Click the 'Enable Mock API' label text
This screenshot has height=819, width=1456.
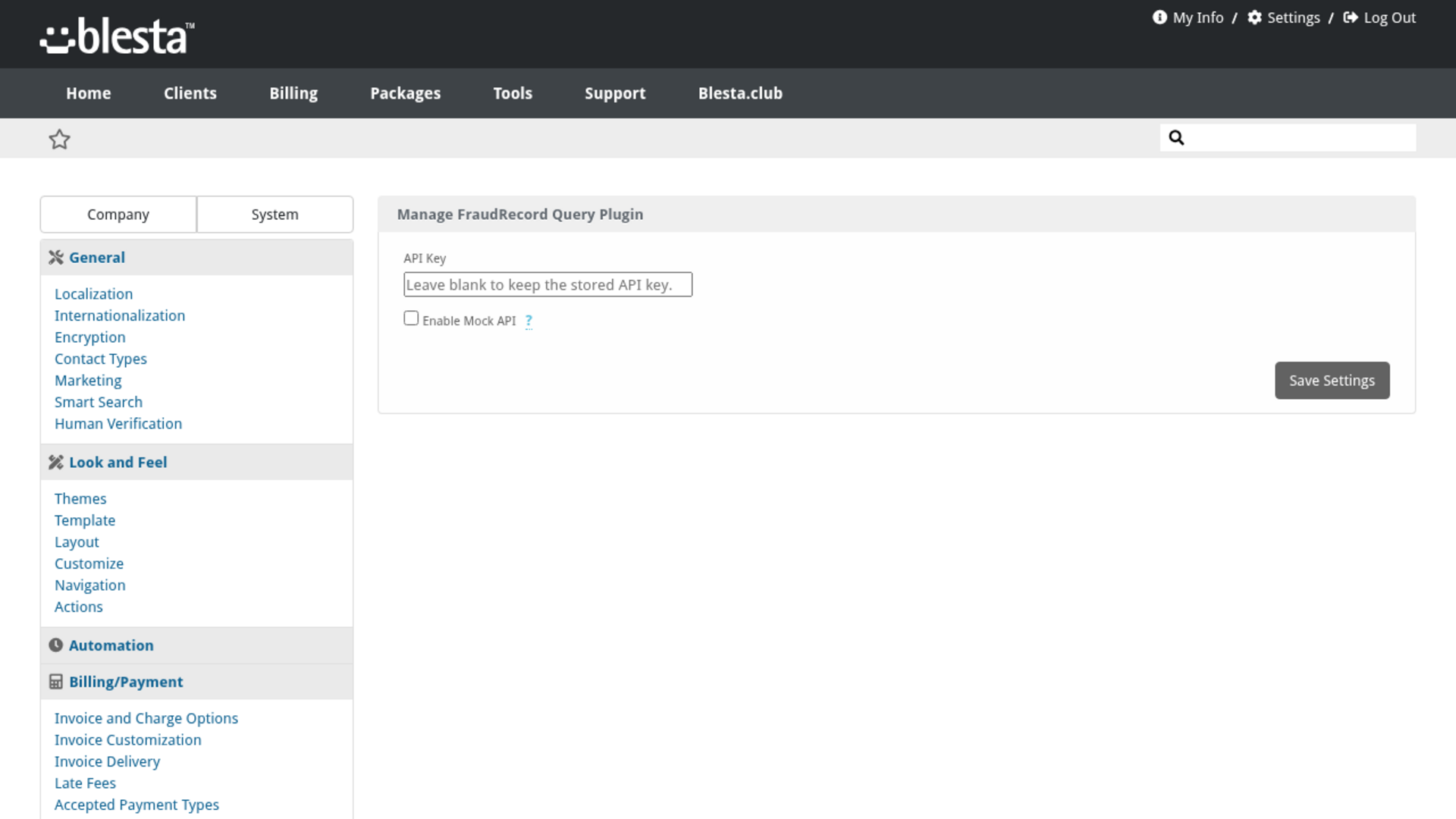469,321
